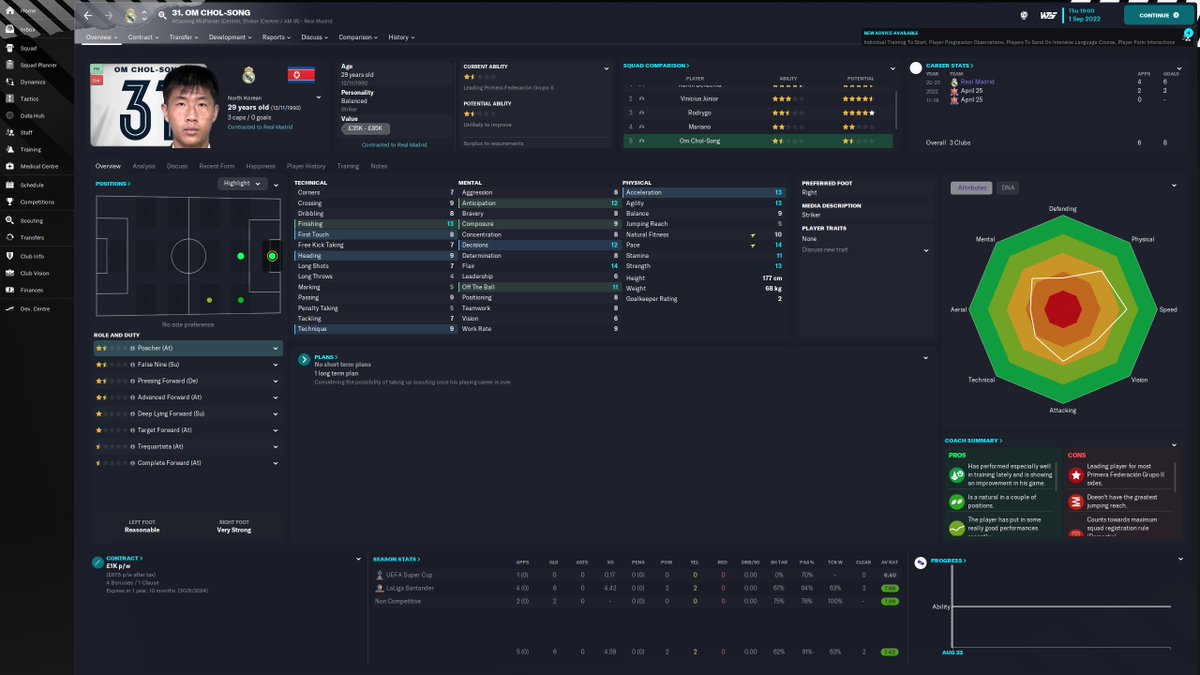
Task: Open the Transfer menu
Action: click(184, 37)
